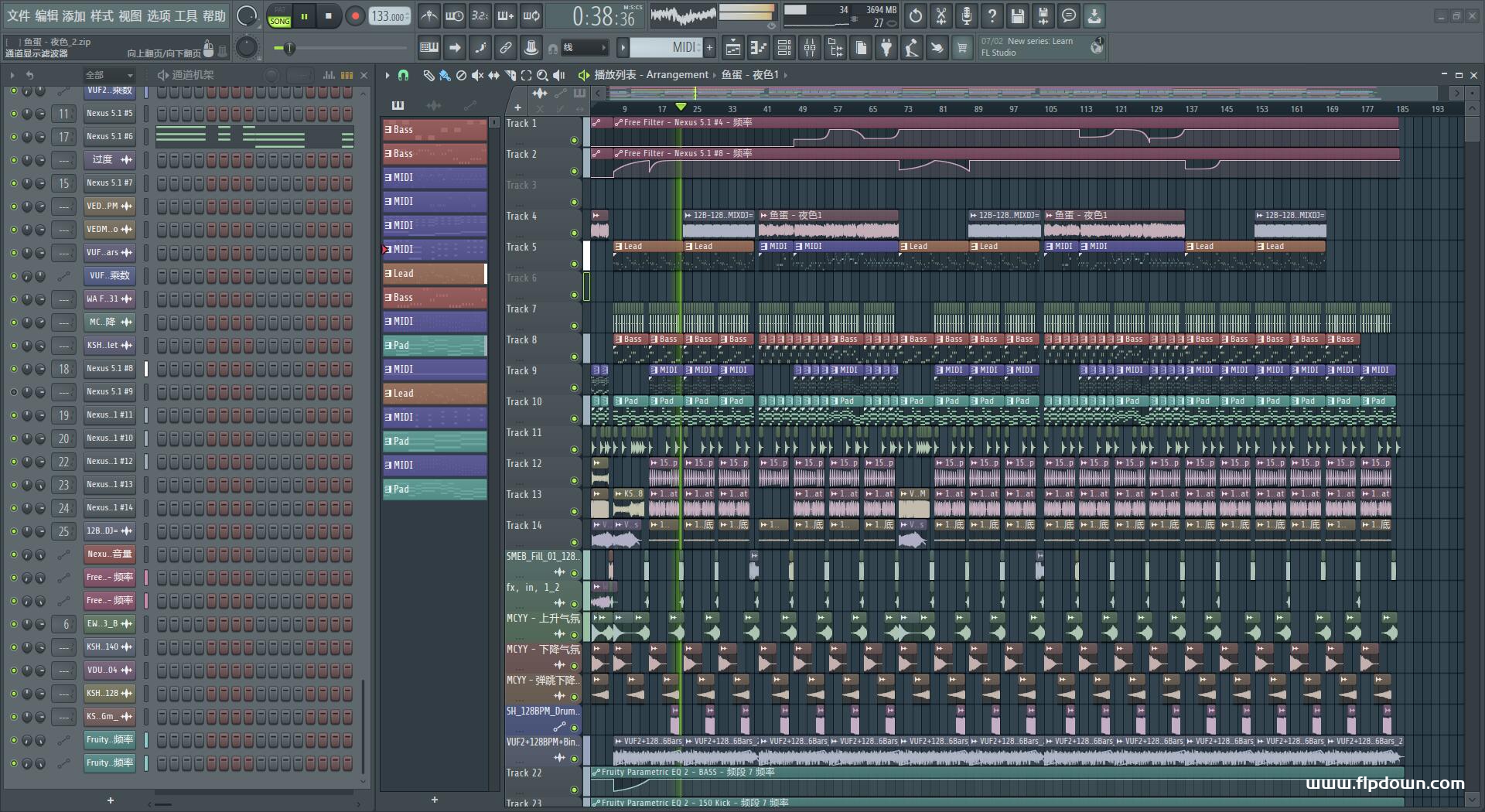This screenshot has width=1485, height=812.
Task: Open the 帮助 menu
Action: pos(214,15)
